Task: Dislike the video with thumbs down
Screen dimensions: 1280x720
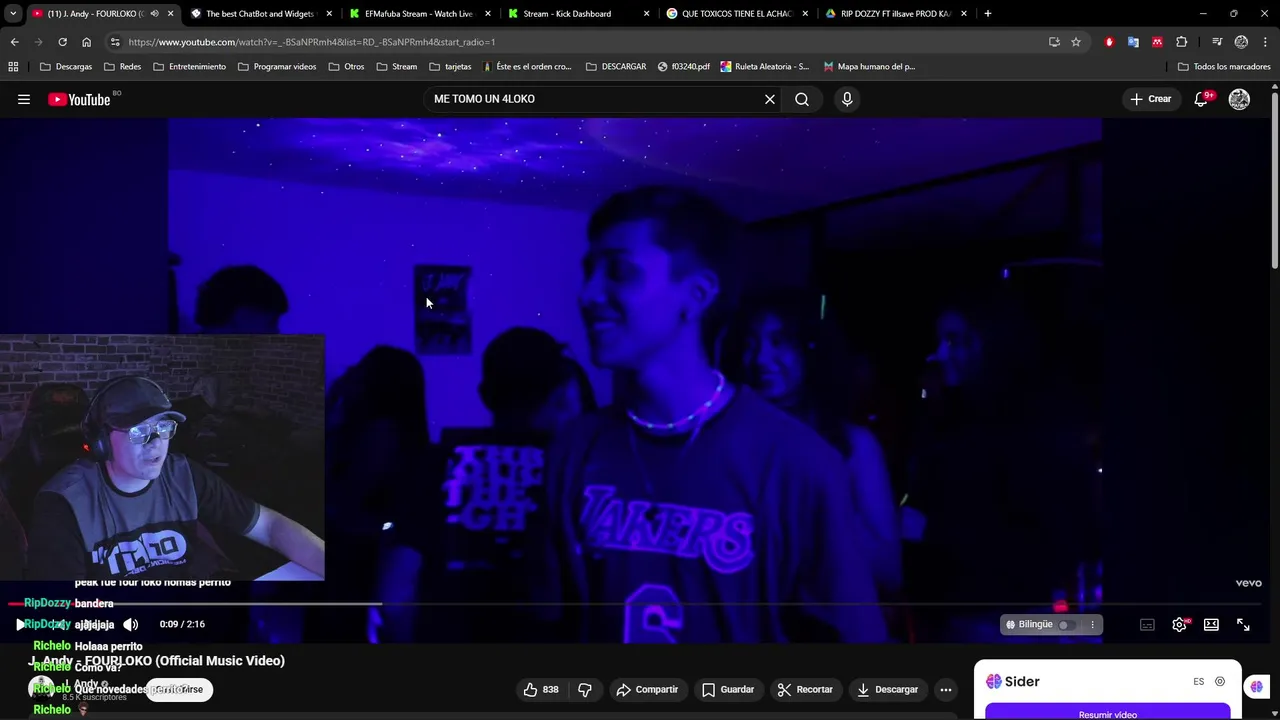Action: click(585, 689)
